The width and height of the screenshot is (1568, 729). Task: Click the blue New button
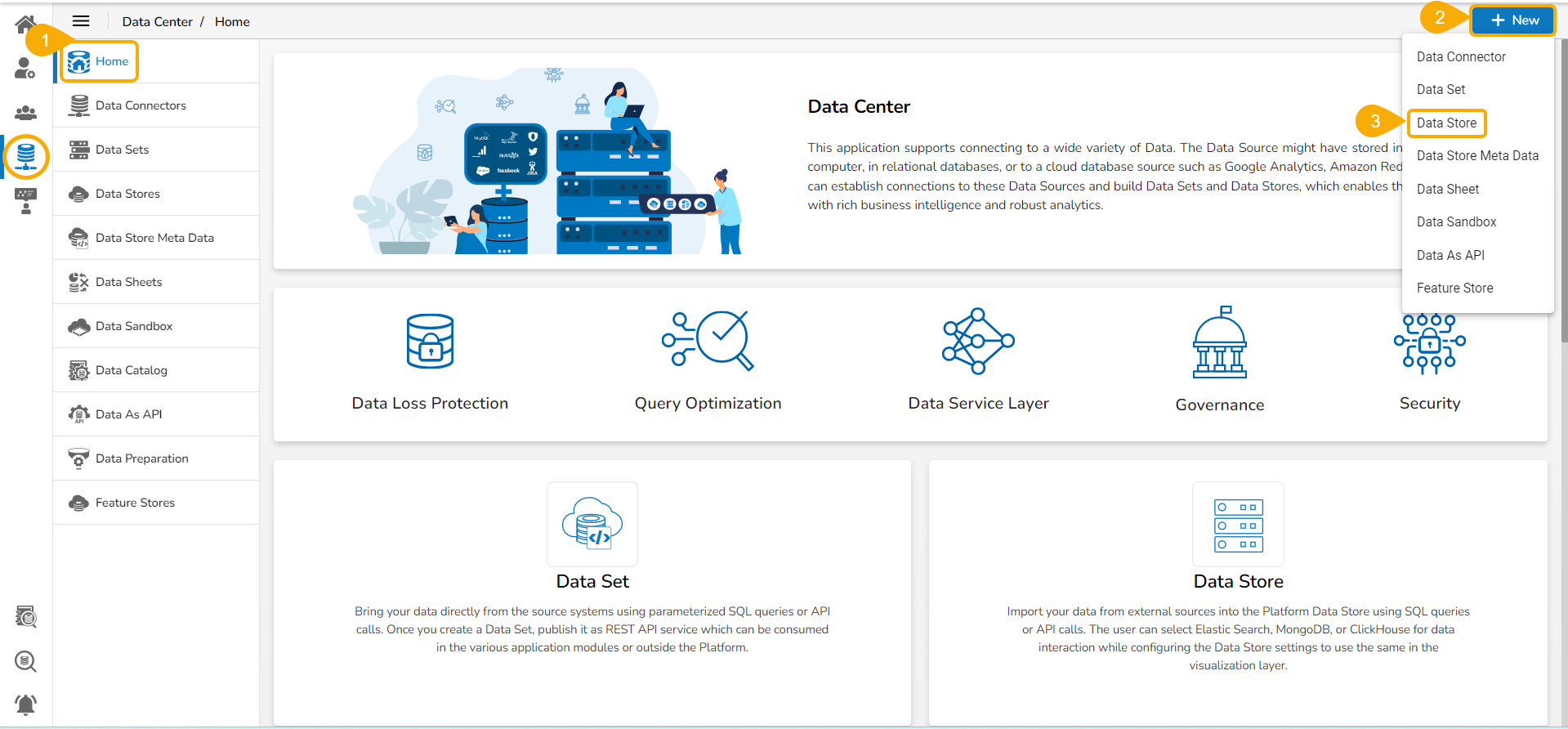(1512, 20)
